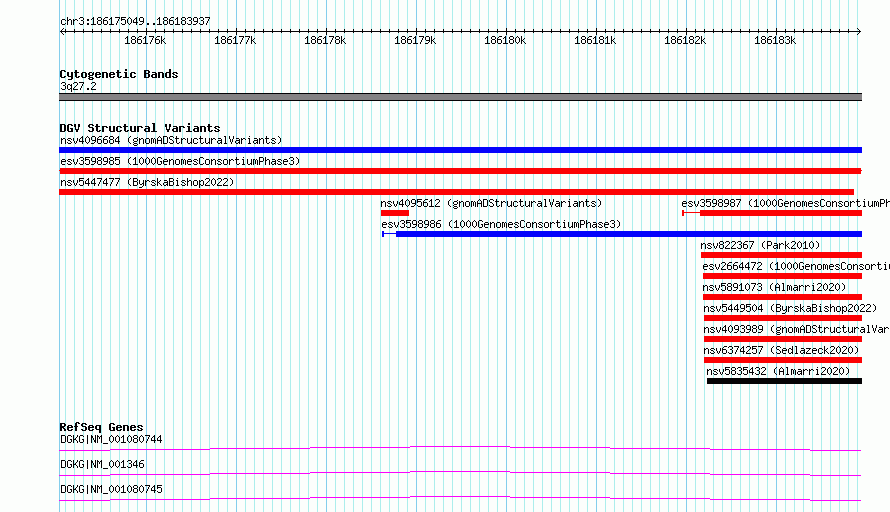Click the nsv4096684 blue variant bar

460,150
